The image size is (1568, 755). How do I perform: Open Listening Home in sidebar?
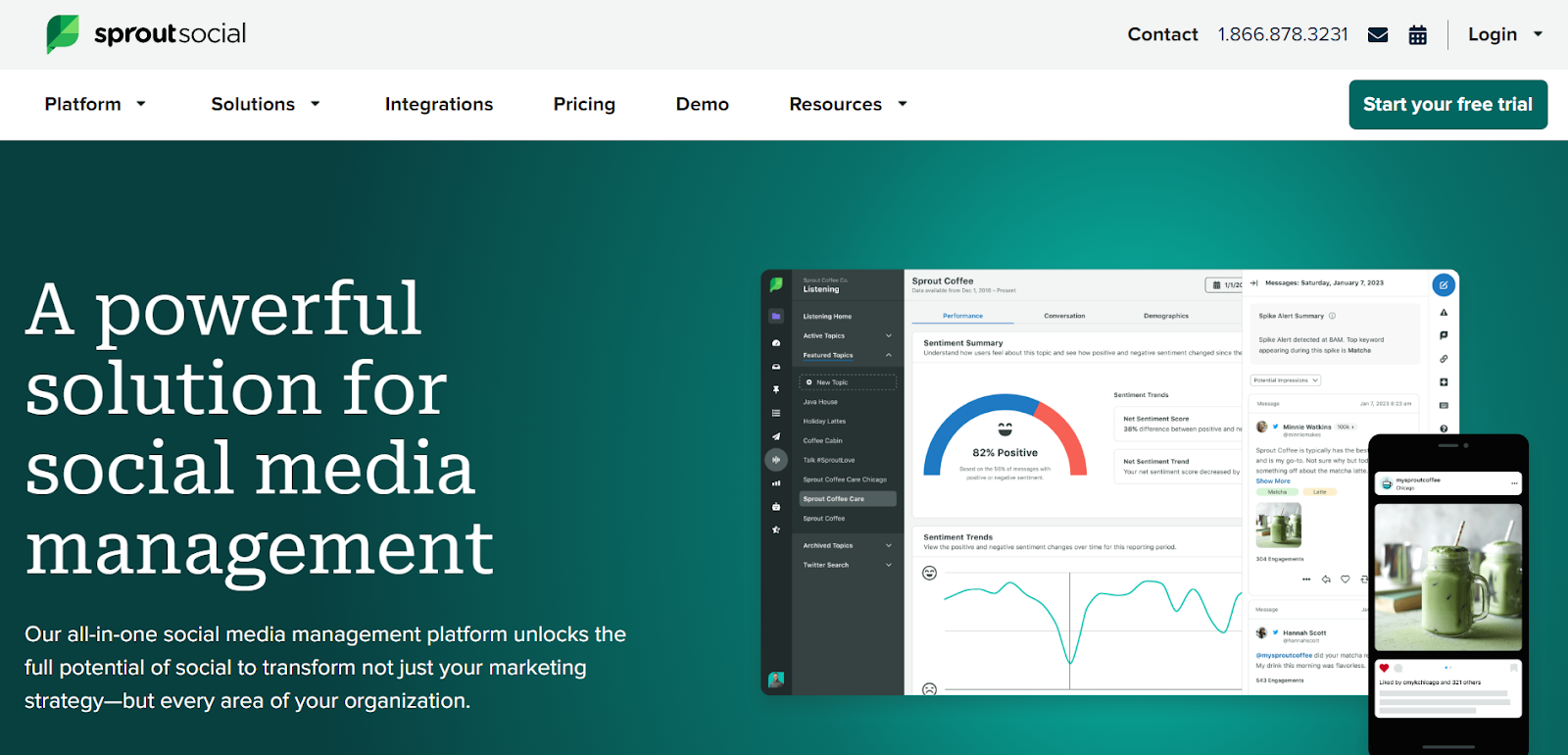click(827, 317)
